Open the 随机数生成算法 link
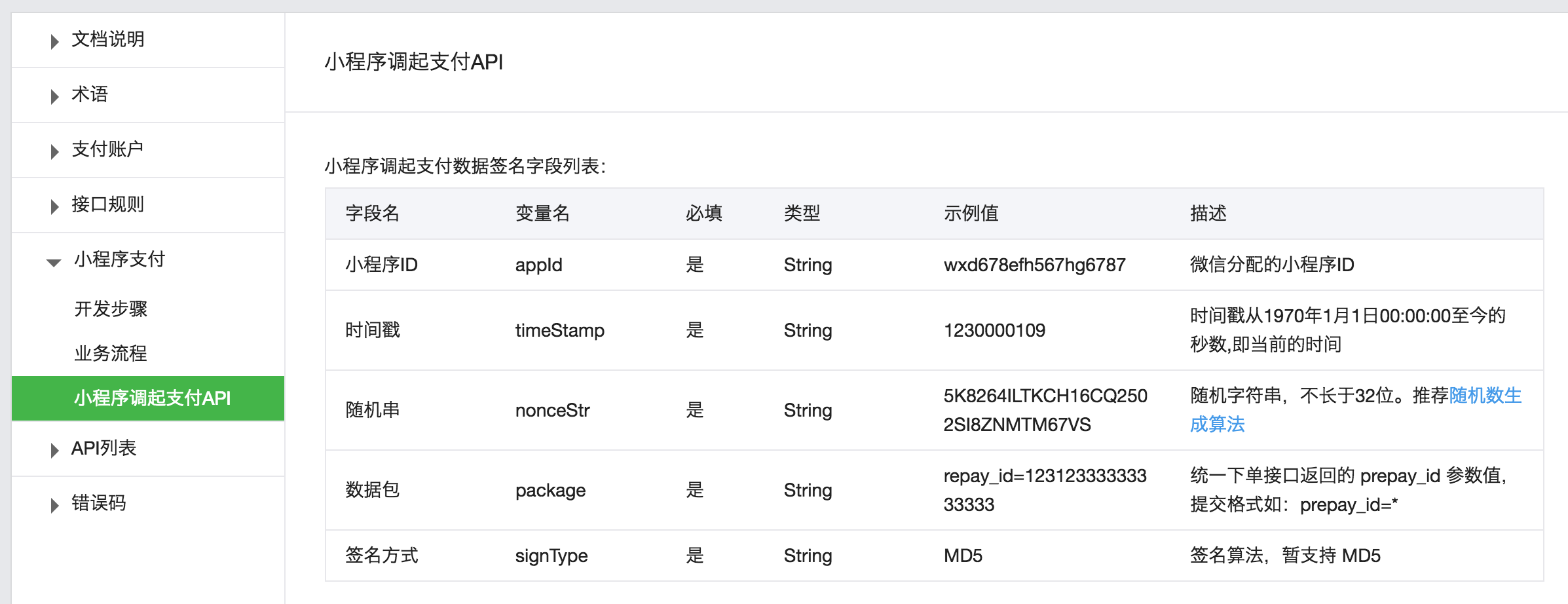Screen dimensions: 1568x604 tap(1484, 396)
